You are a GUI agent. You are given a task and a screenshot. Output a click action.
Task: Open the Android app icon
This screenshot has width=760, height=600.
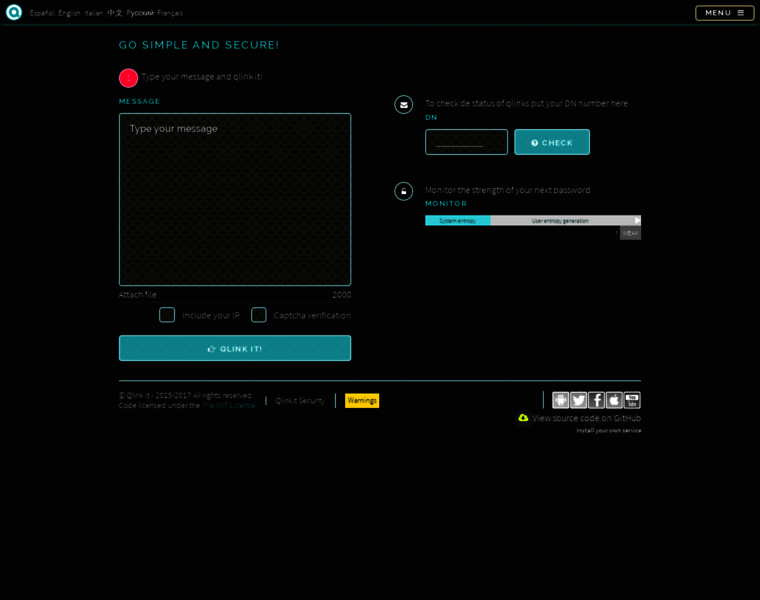coord(560,400)
